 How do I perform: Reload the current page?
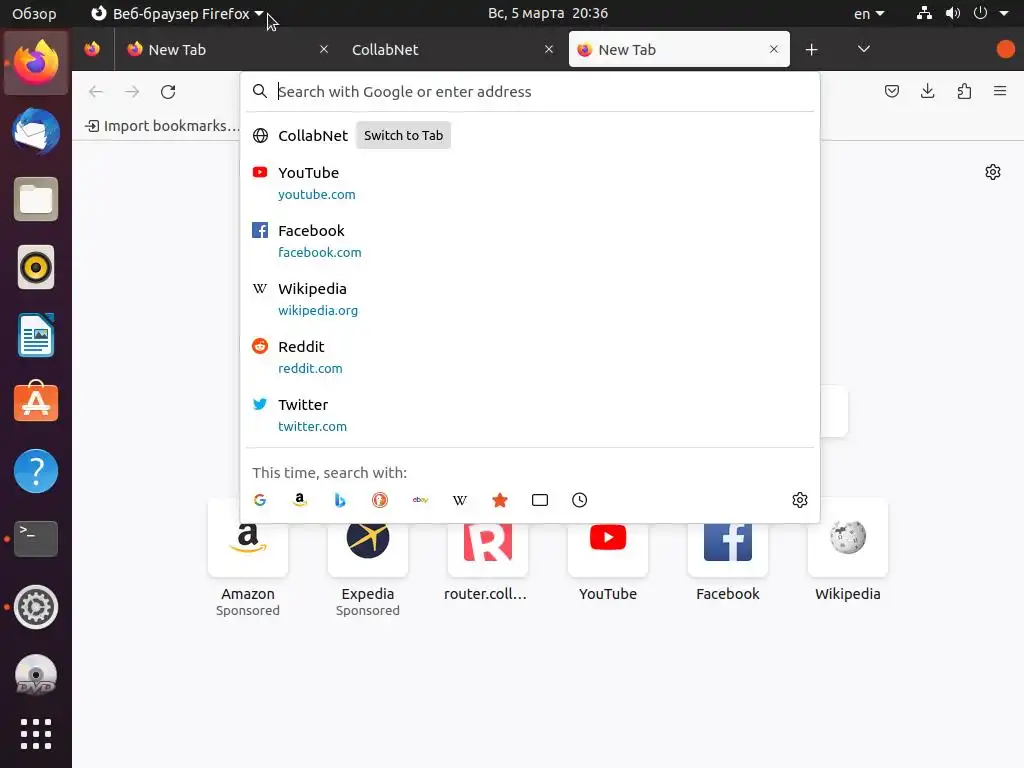168,92
